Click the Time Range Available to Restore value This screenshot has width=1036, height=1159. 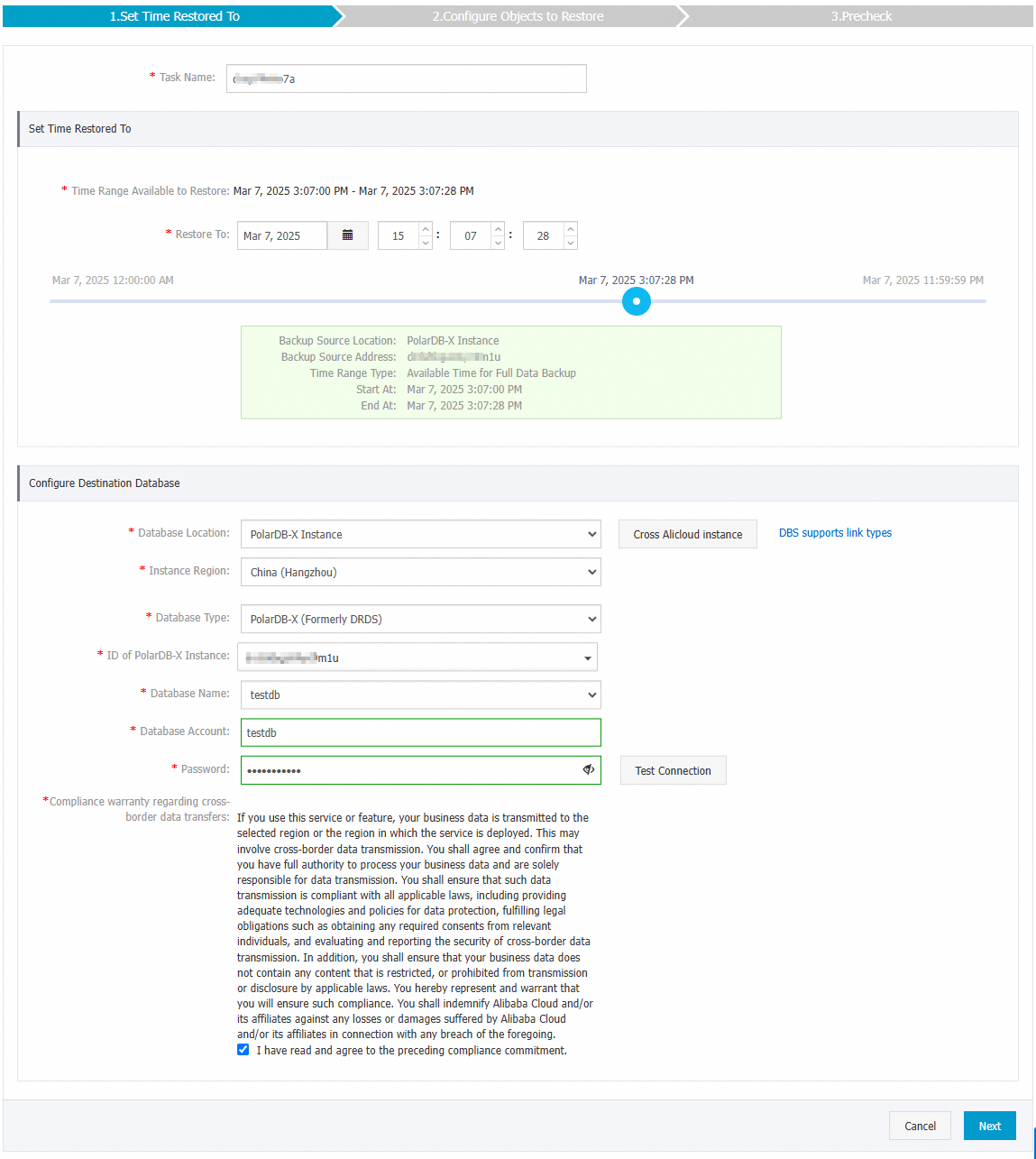353,191
